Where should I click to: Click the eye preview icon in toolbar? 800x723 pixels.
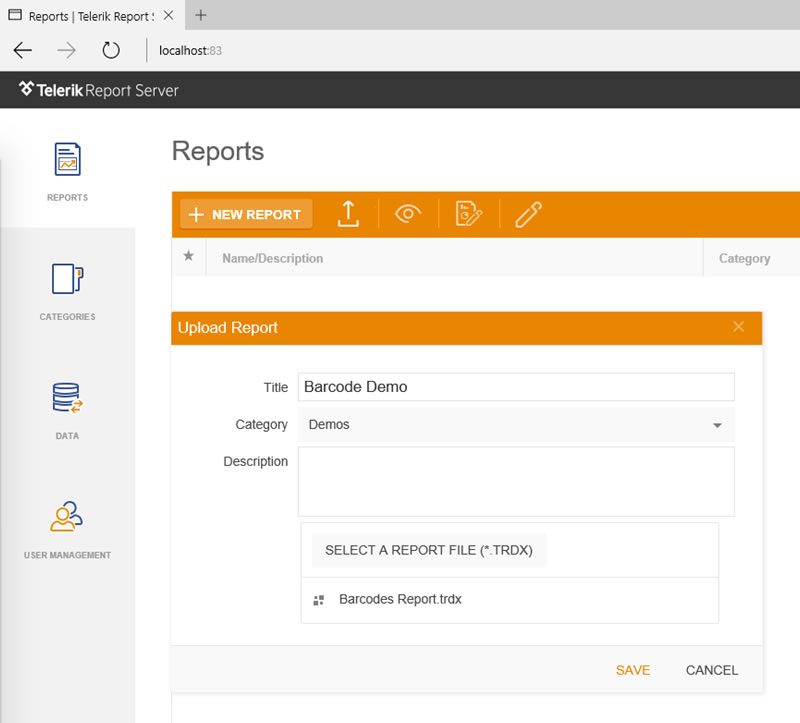tap(408, 214)
